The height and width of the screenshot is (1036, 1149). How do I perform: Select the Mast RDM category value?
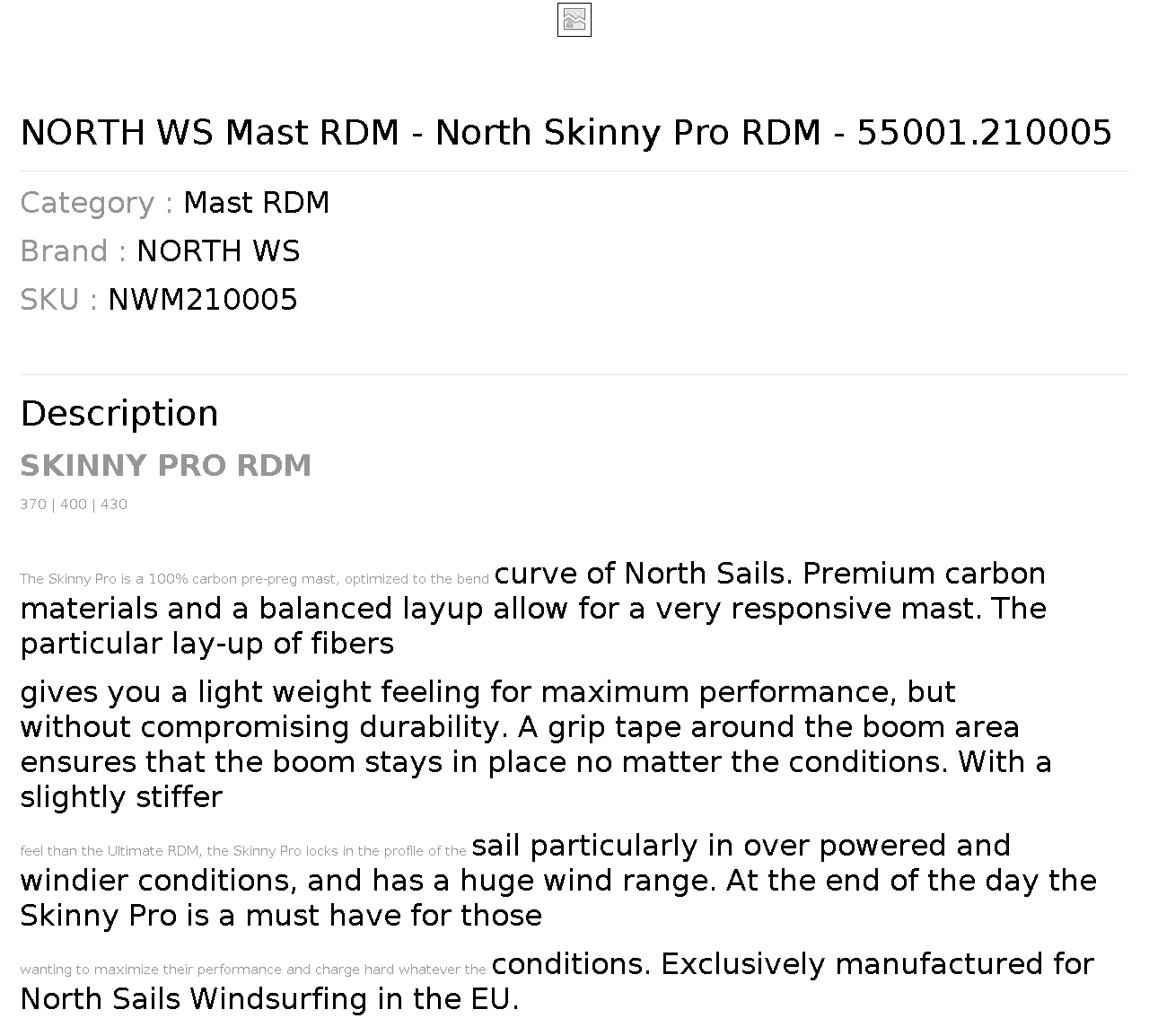click(257, 203)
